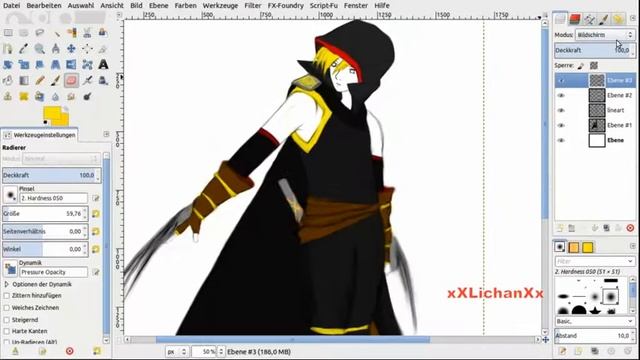Expand Optionen der Dynamik
This screenshot has width=640, height=360.
[7, 284]
